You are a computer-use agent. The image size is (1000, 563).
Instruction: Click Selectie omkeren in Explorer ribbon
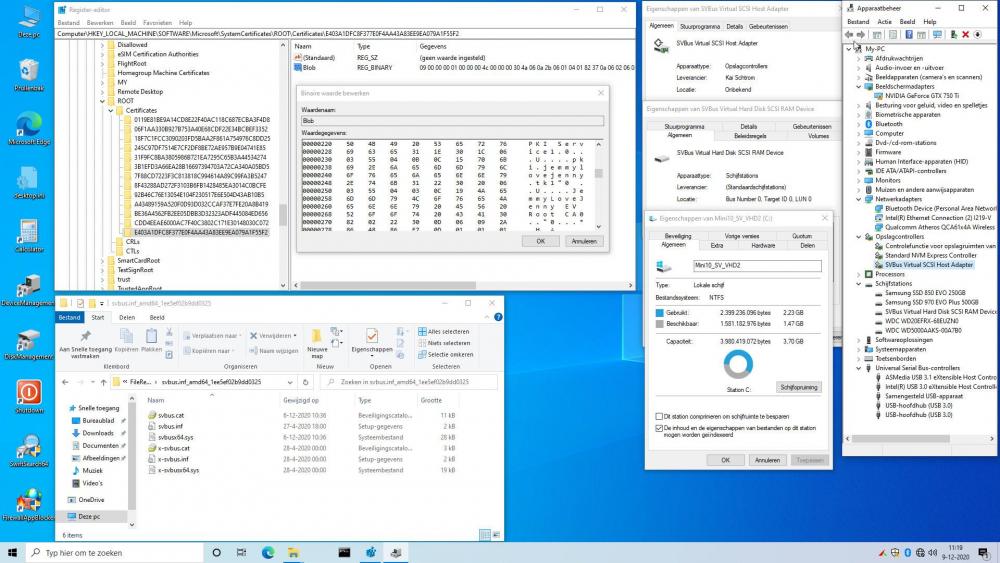[445, 355]
